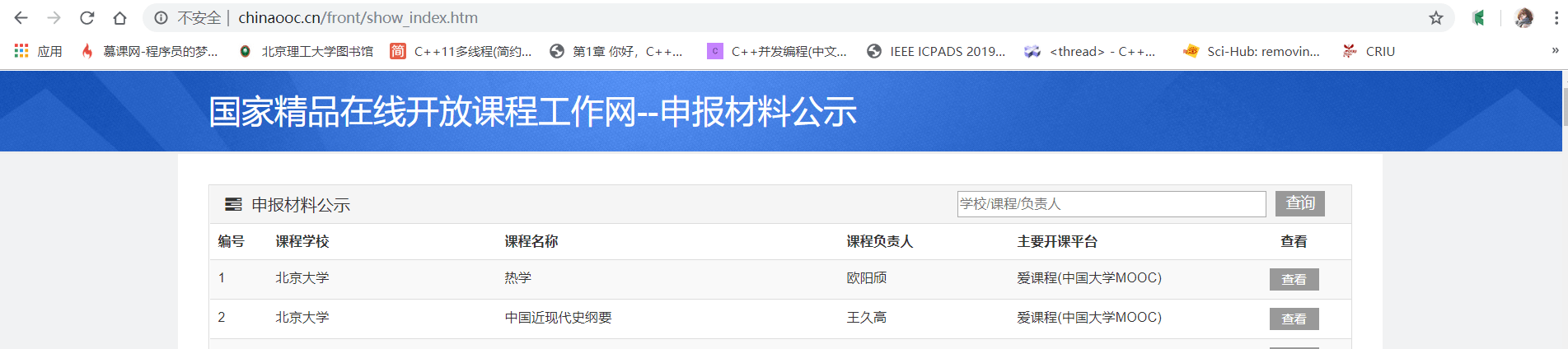Viewport: 1568px width, 349px height.
Task: Open the 应用 apps shortcut
Action: point(39,51)
